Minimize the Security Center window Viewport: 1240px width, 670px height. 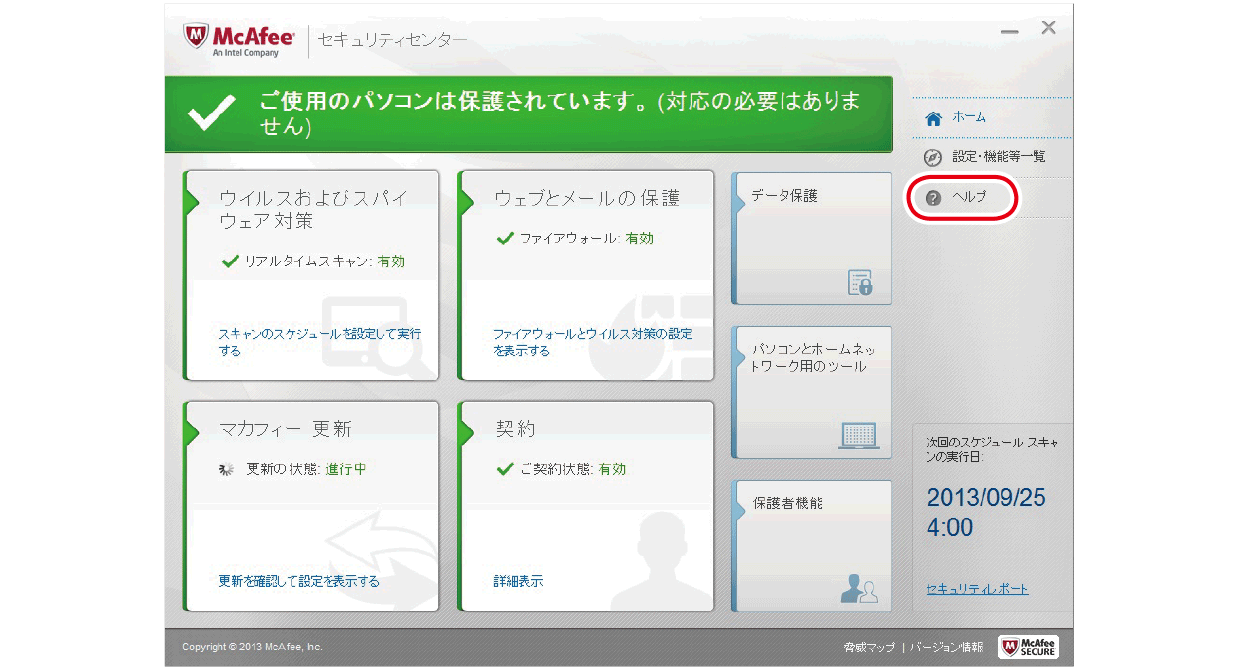(1010, 30)
